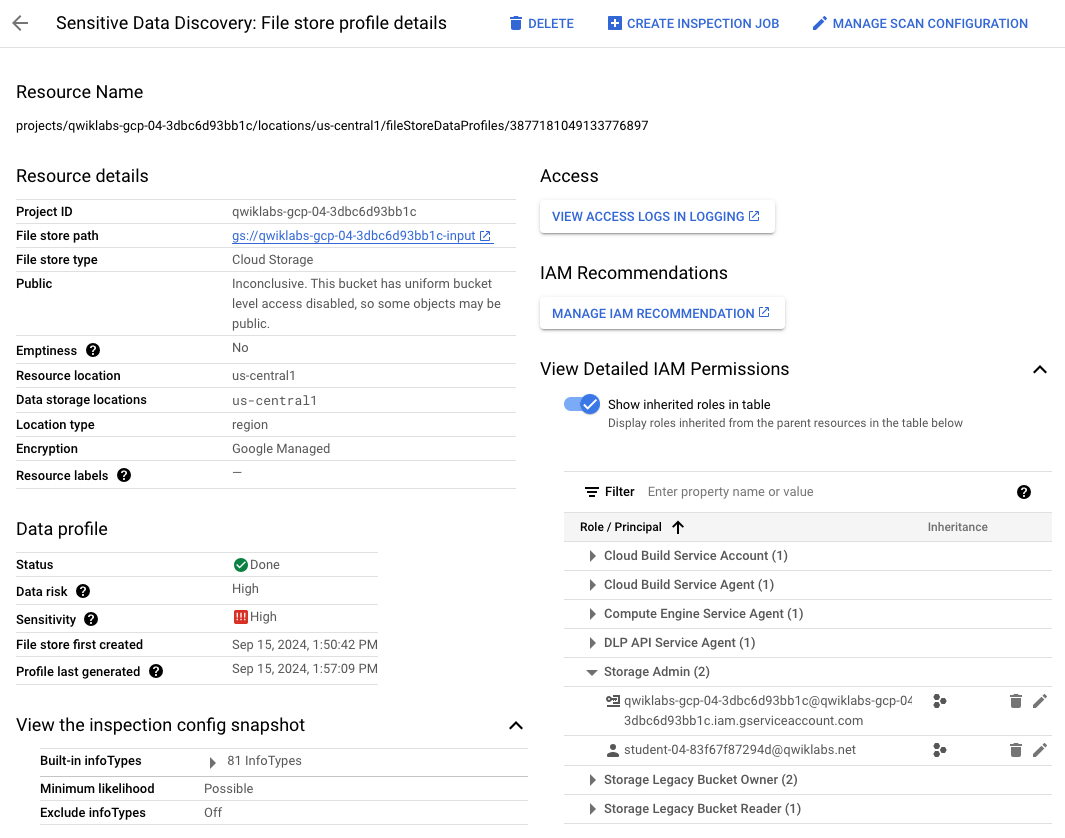Click the Data risk value High
This screenshot has height=838, width=1065.
pos(245,589)
